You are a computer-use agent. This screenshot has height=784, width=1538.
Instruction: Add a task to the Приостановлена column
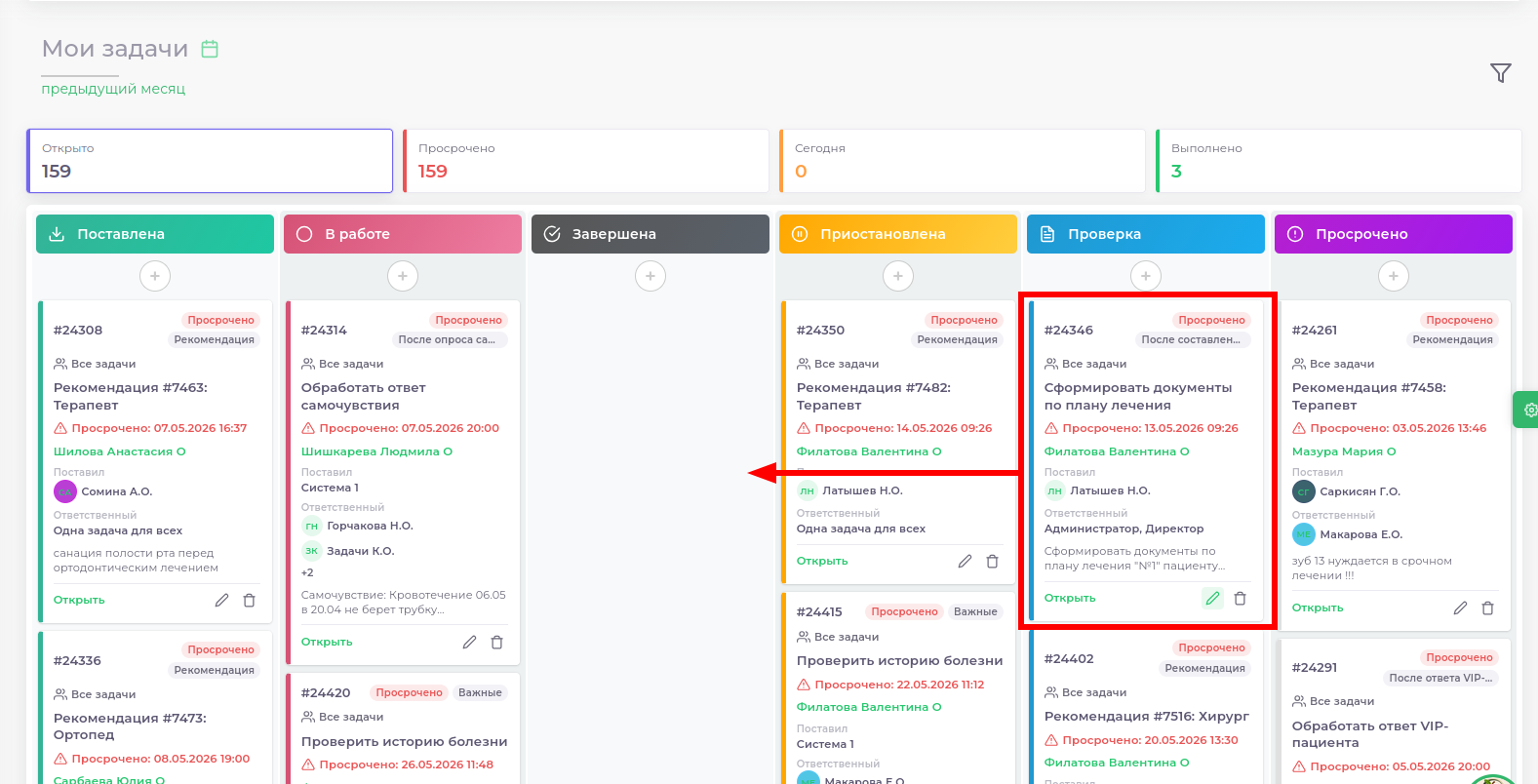[x=898, y=276]
